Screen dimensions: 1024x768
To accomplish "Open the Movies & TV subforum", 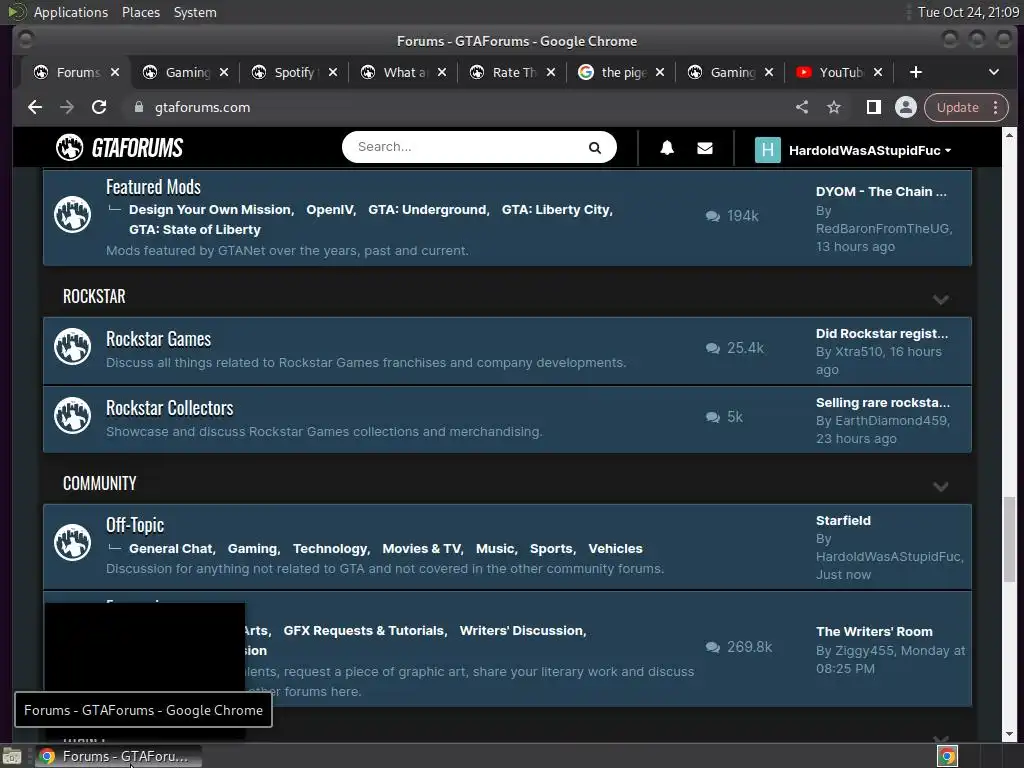I will pyautogui.click(x=421, y=549).
